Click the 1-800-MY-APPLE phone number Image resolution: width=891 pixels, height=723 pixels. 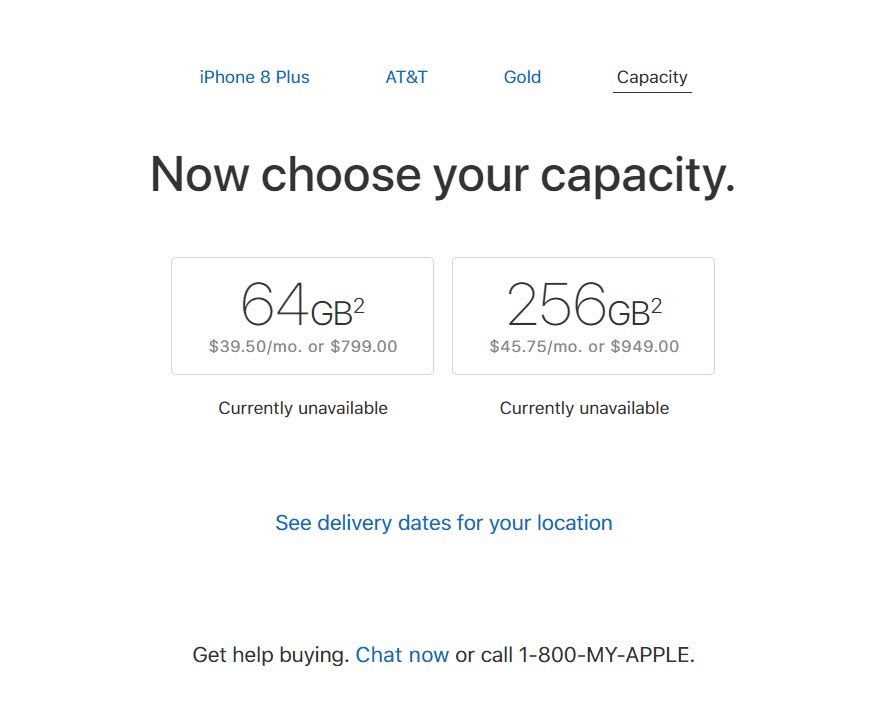(x=606, y=655)
